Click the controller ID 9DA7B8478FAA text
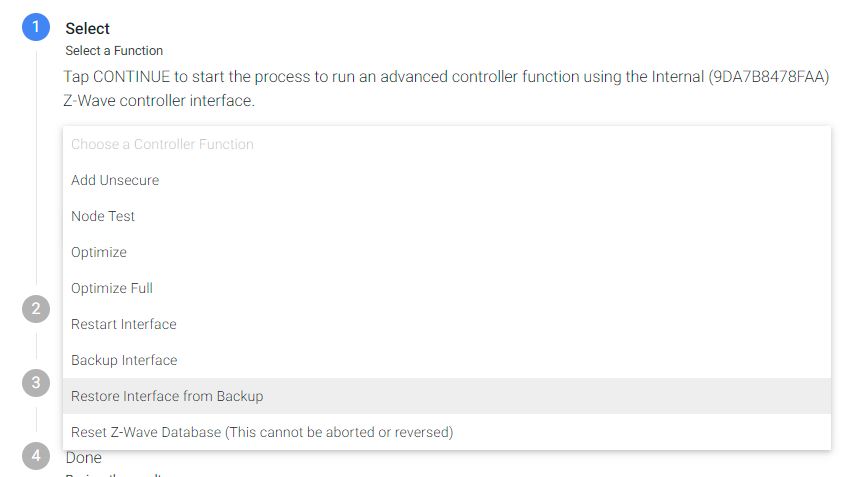 [768, 77]
